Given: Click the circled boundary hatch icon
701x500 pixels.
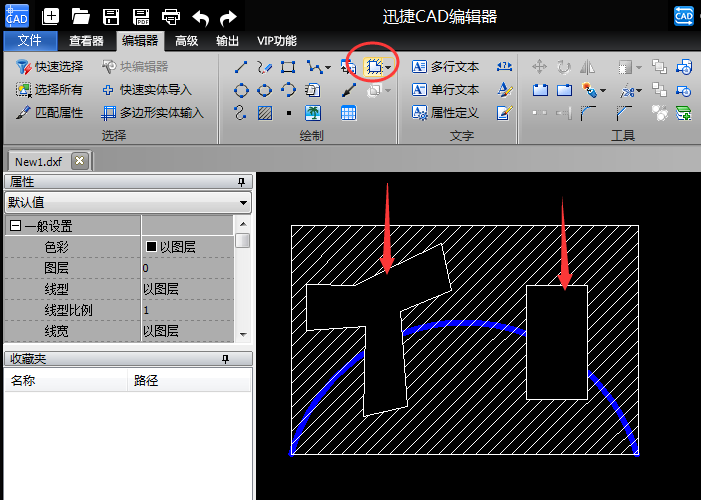Looking at the screenshot, I should (x=374, y=67).
